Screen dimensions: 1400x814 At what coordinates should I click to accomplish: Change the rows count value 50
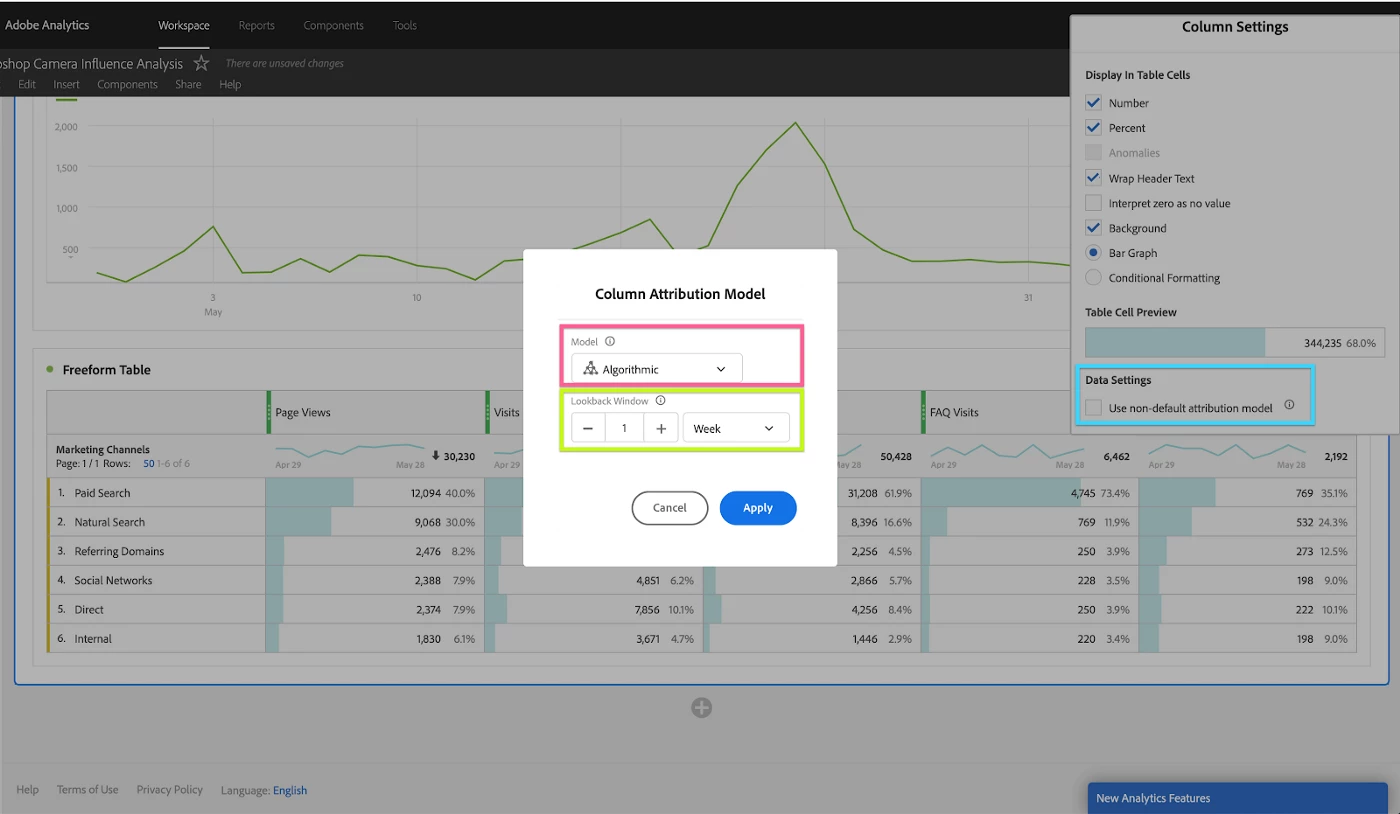[x=149, y=464]
